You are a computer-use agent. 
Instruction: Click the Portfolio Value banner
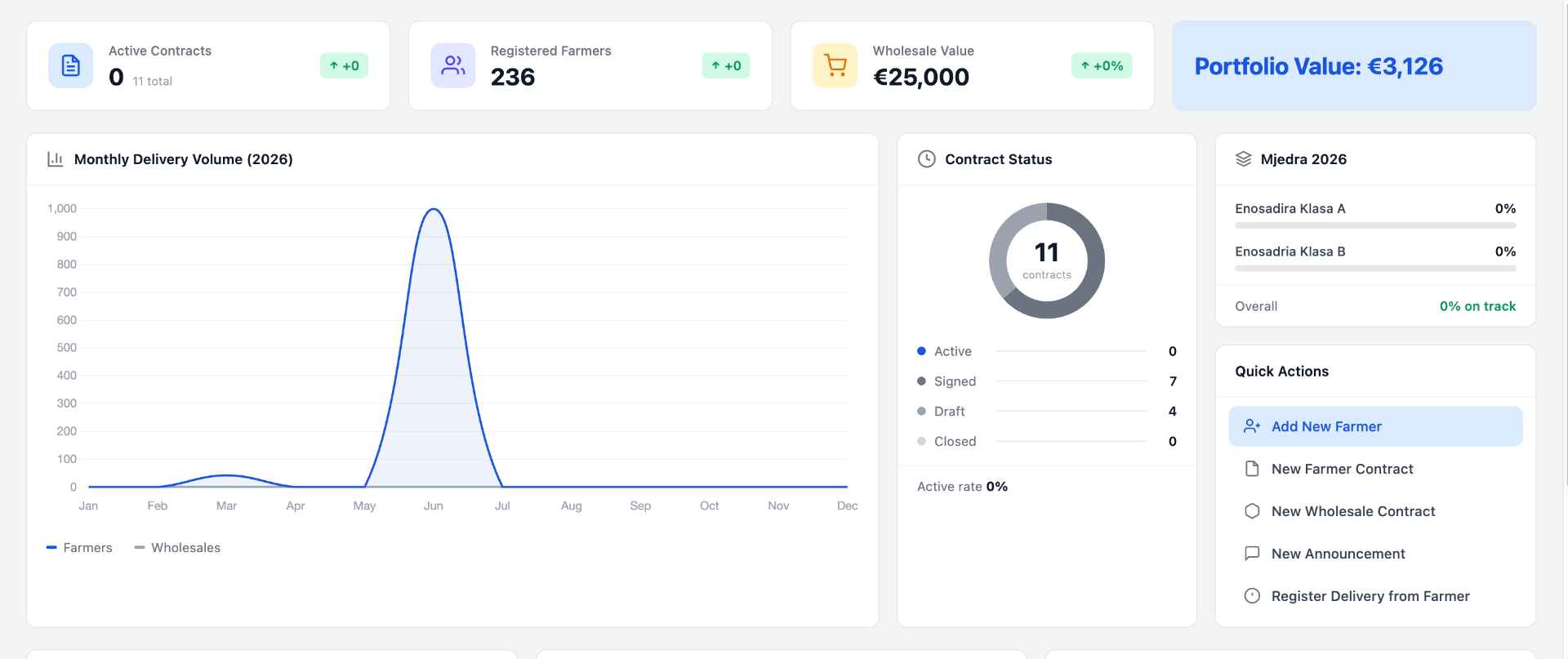coord(1354,66)
